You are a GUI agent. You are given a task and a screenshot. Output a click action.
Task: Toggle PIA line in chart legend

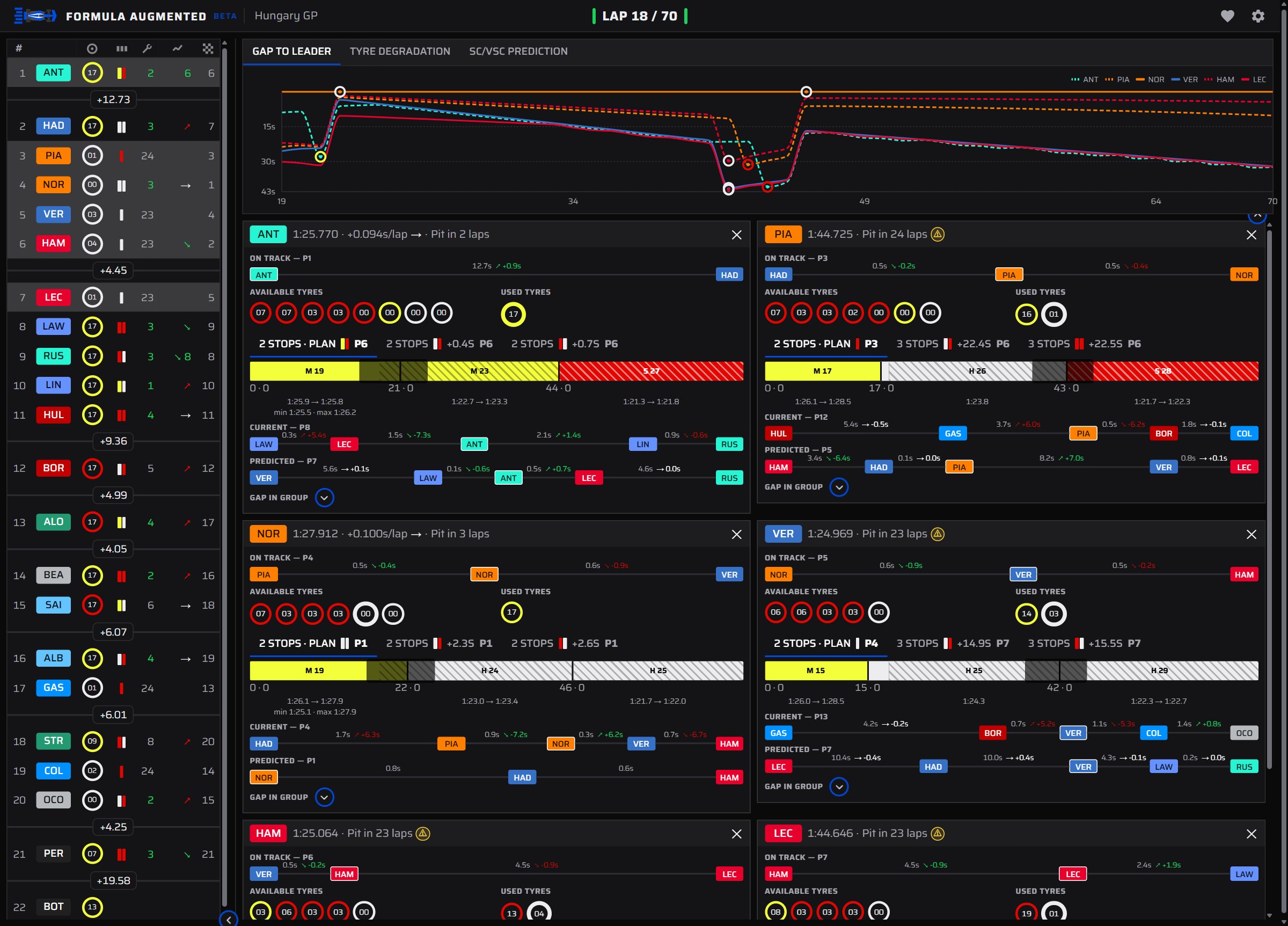(1117, 79)
